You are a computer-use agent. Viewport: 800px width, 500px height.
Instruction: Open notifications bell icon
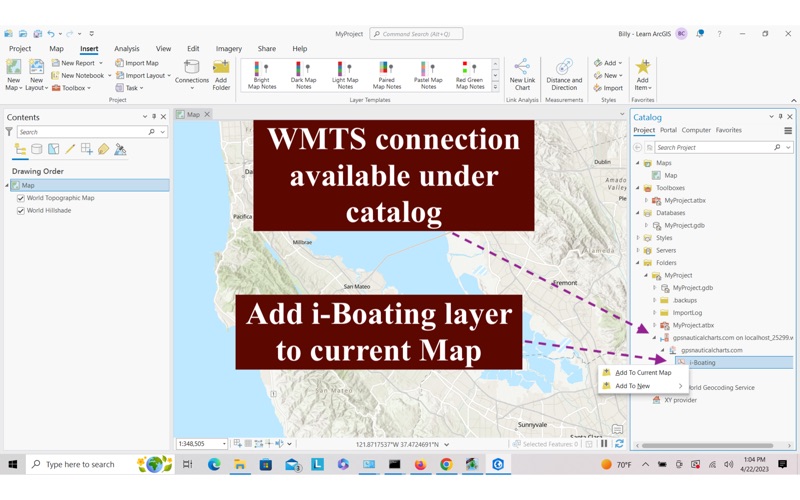tap(700, 34)
